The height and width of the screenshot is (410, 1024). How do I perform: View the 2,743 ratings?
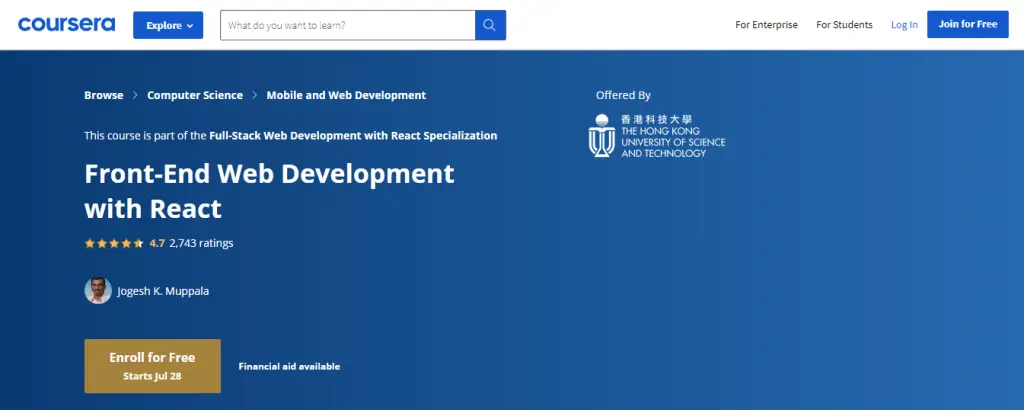coord(201,243)
